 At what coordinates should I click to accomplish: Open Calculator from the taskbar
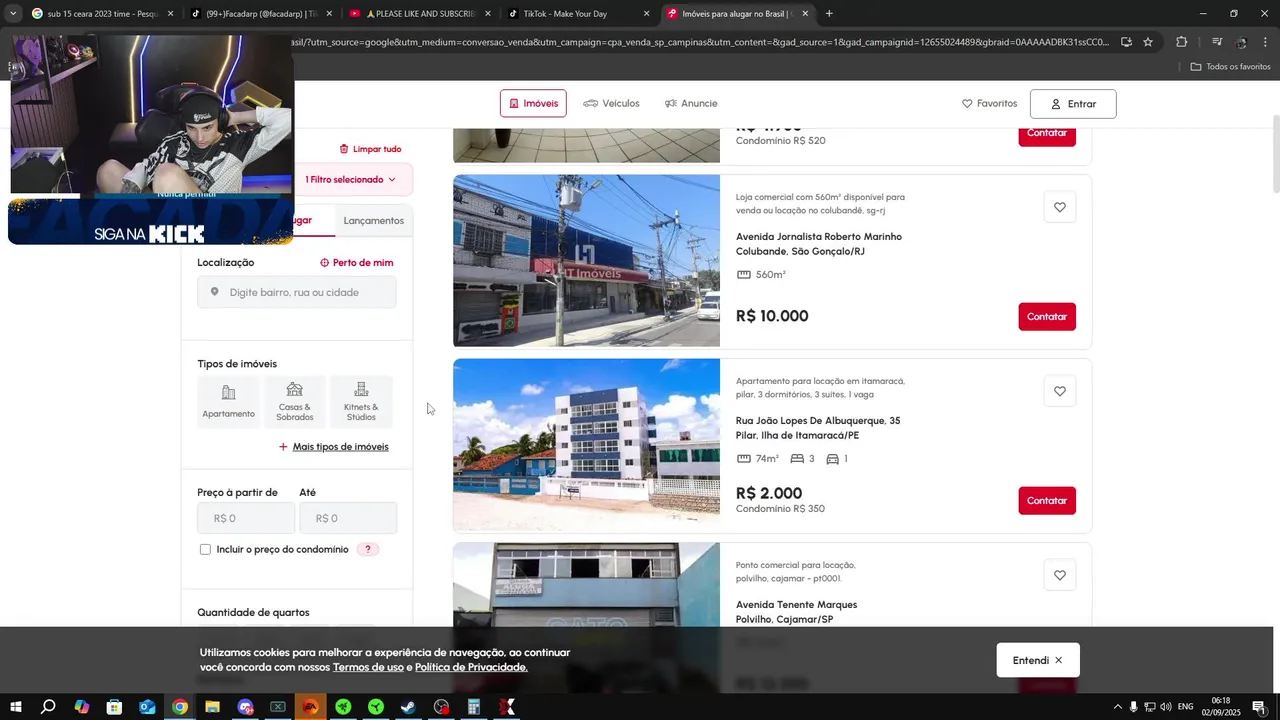tap(474, 707)
